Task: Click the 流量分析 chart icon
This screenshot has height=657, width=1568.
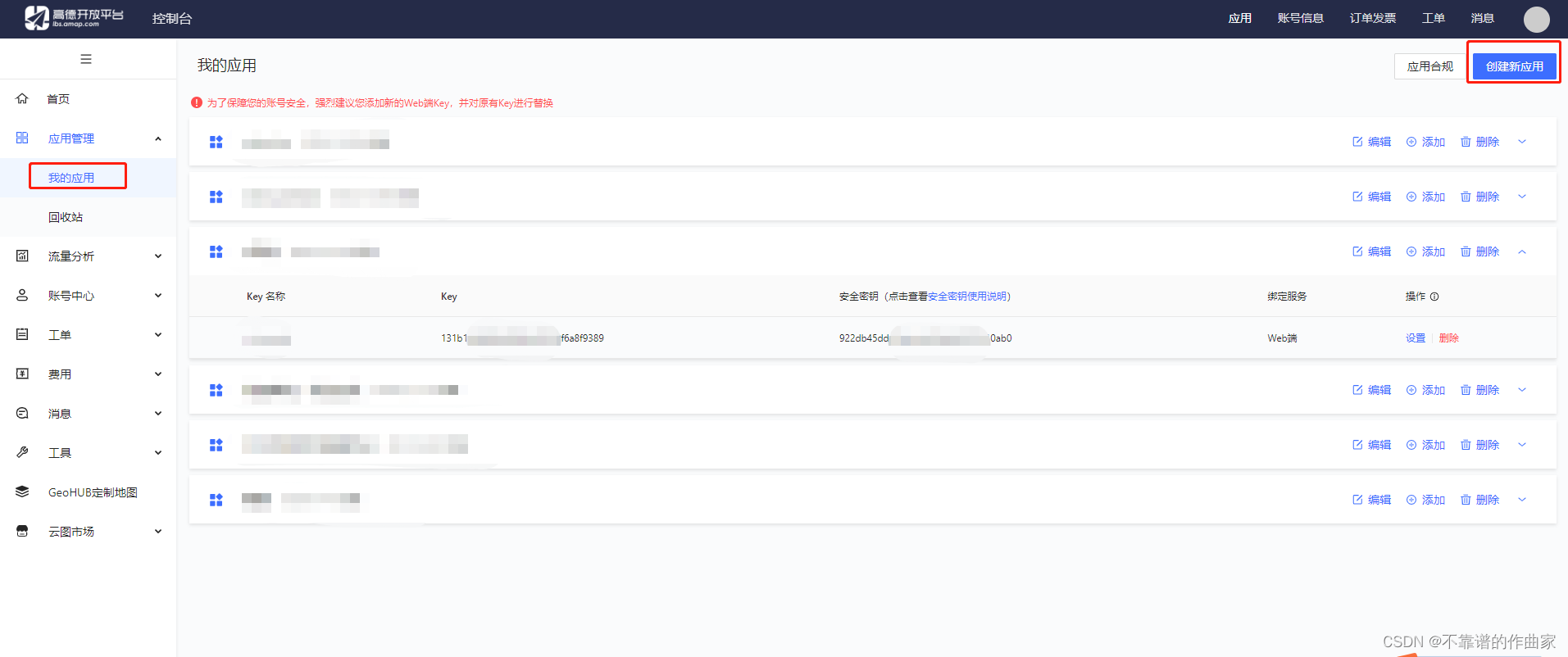Action: point(22,256)
